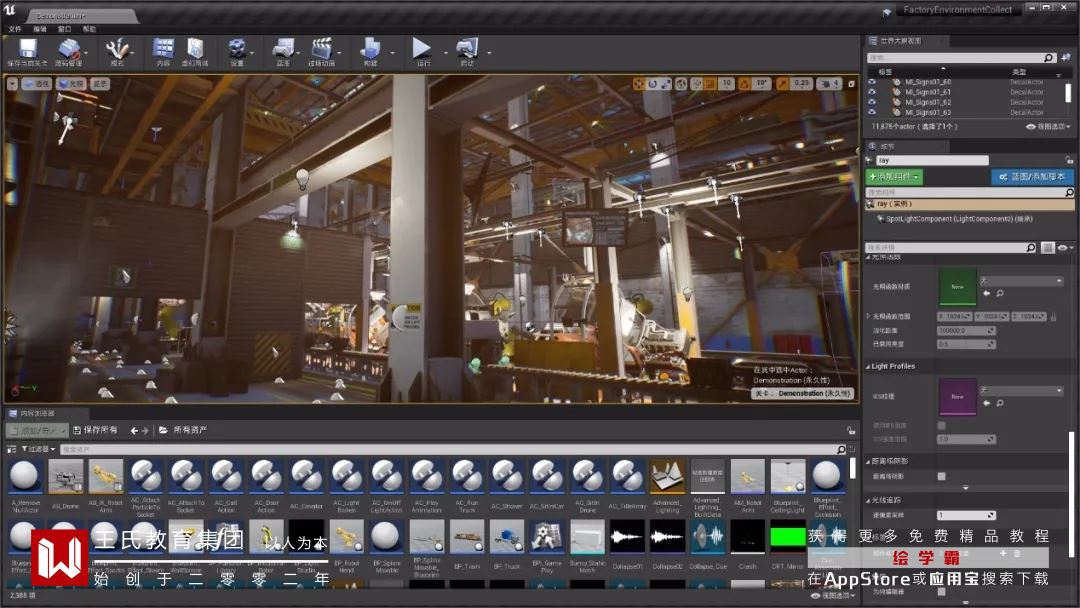1080x608 pixels.
Task: Toggle visibility eye for MI_Signs01_63
Action: (871, 112)
